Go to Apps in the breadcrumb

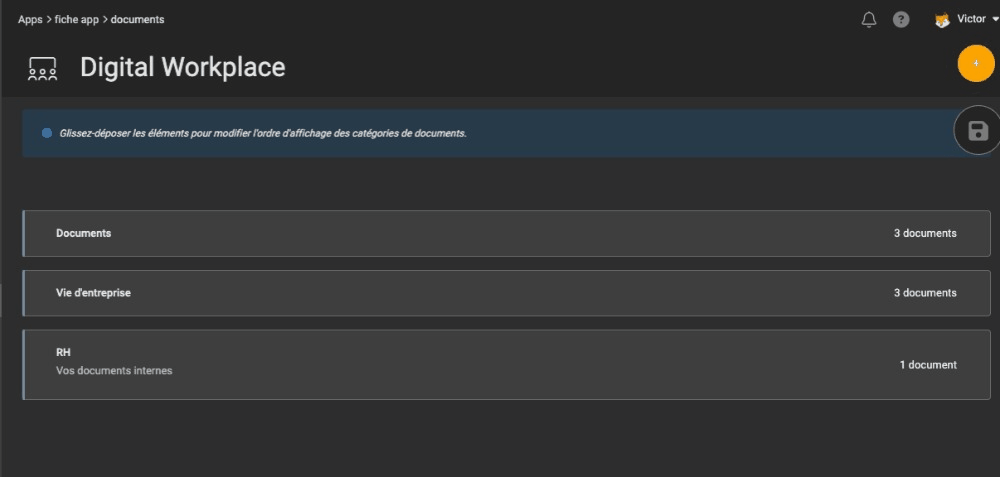tap(30, 20)
